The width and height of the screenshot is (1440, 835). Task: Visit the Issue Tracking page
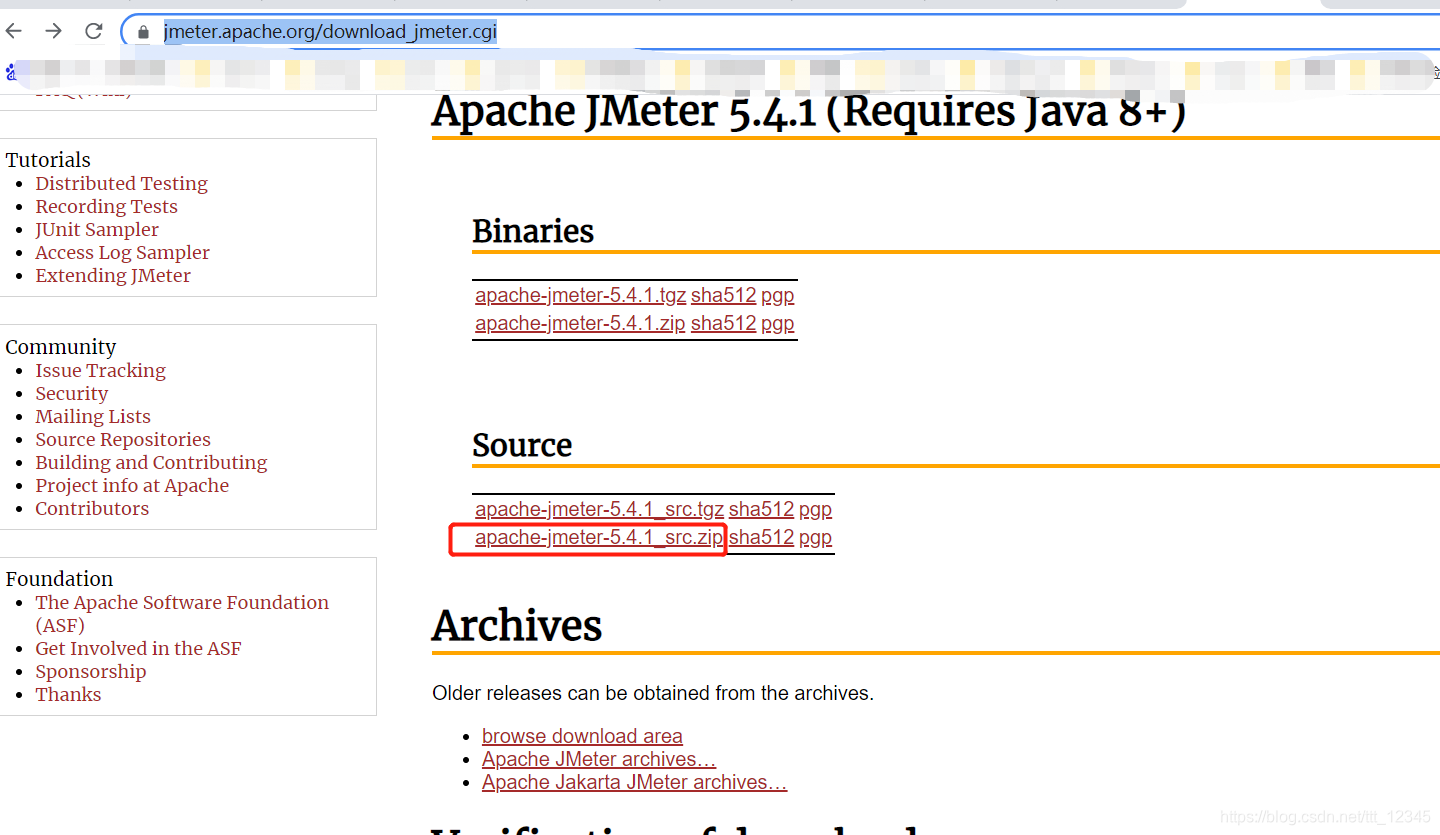coord(100,370)
